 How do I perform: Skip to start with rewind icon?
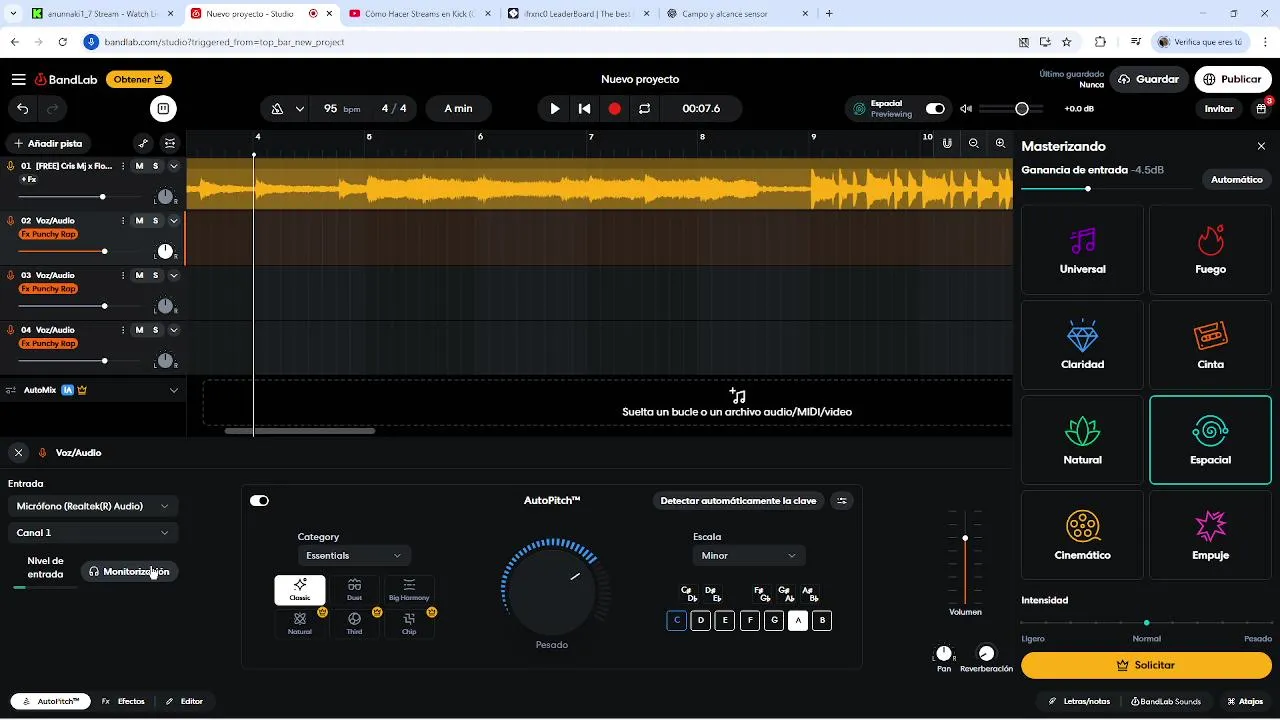point(585,109)
